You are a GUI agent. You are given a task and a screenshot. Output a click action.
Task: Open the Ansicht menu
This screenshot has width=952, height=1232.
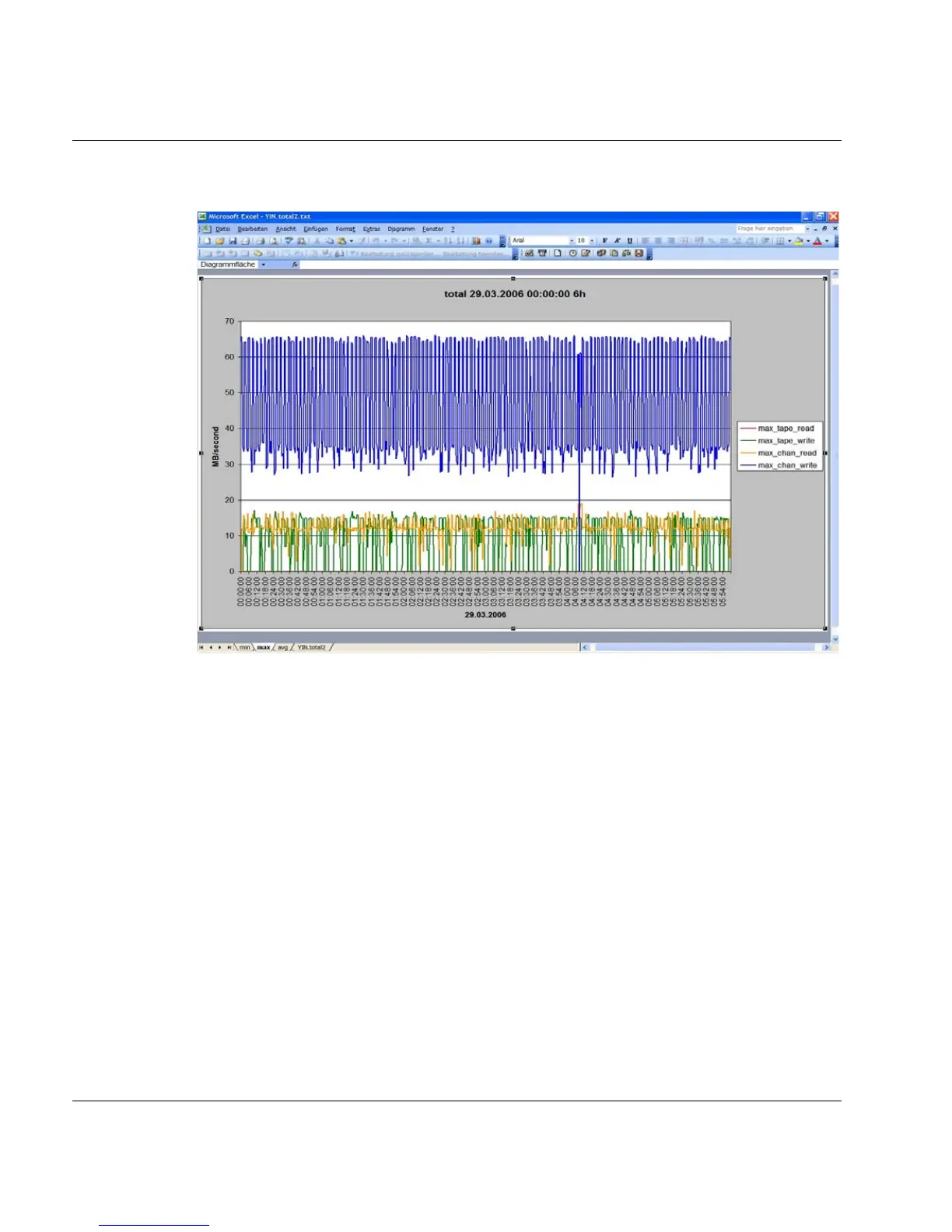pos(285,229)
